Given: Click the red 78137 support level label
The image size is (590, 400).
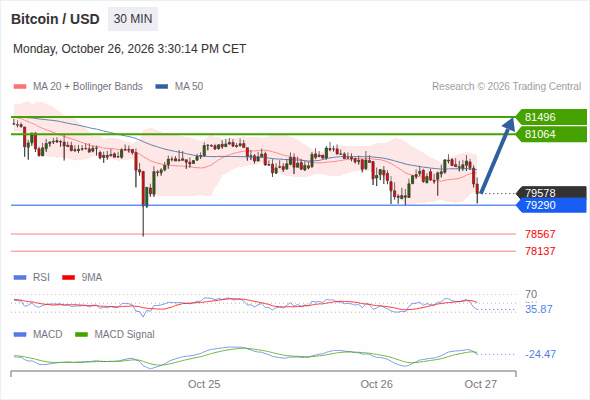Looking at the screenshot, I should pyautogui.click(x=540, y=251).
